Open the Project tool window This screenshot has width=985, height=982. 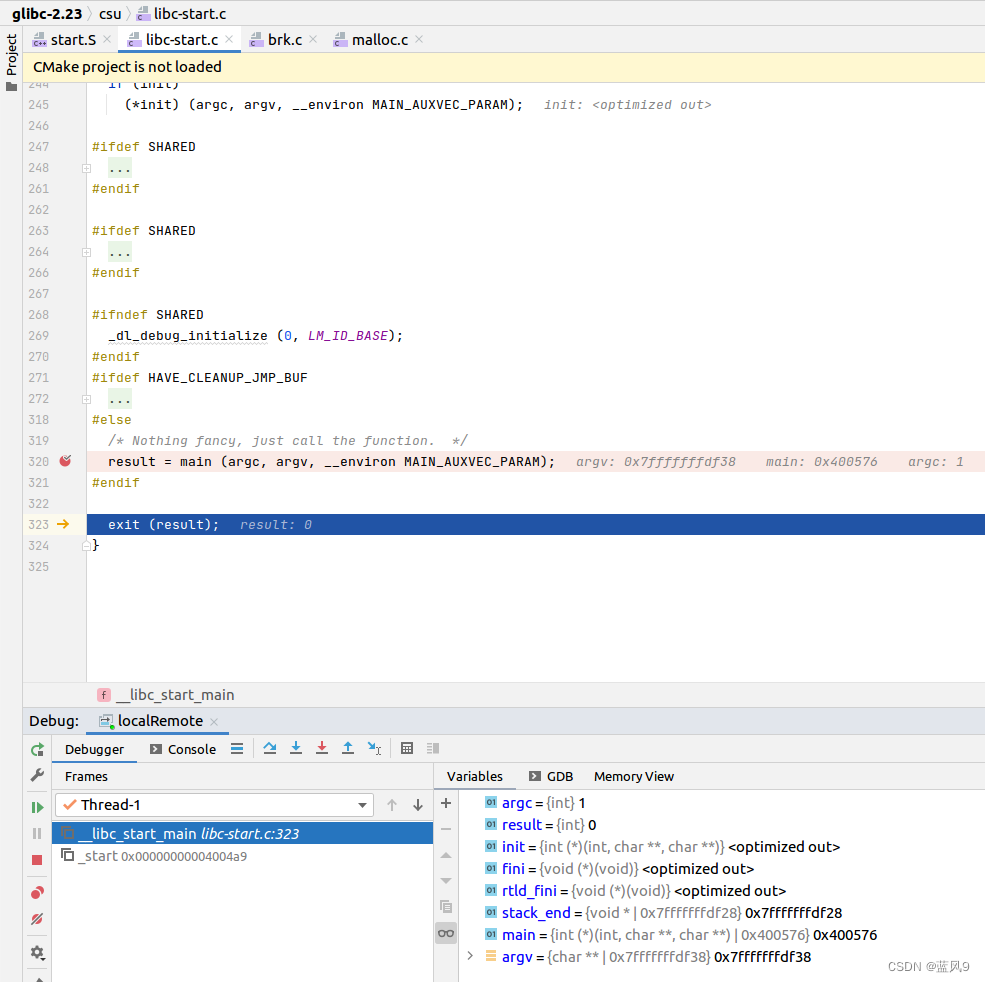(11, 63)
